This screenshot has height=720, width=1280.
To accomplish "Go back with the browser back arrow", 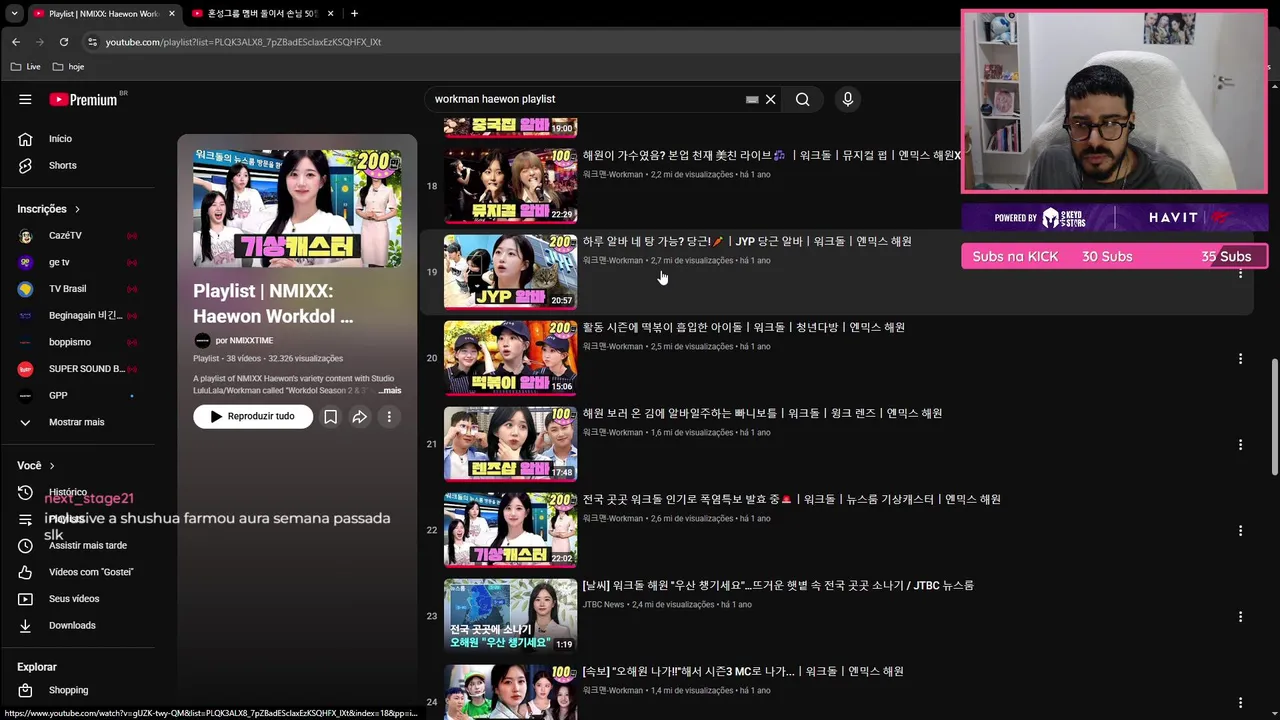I will [16, 42].
